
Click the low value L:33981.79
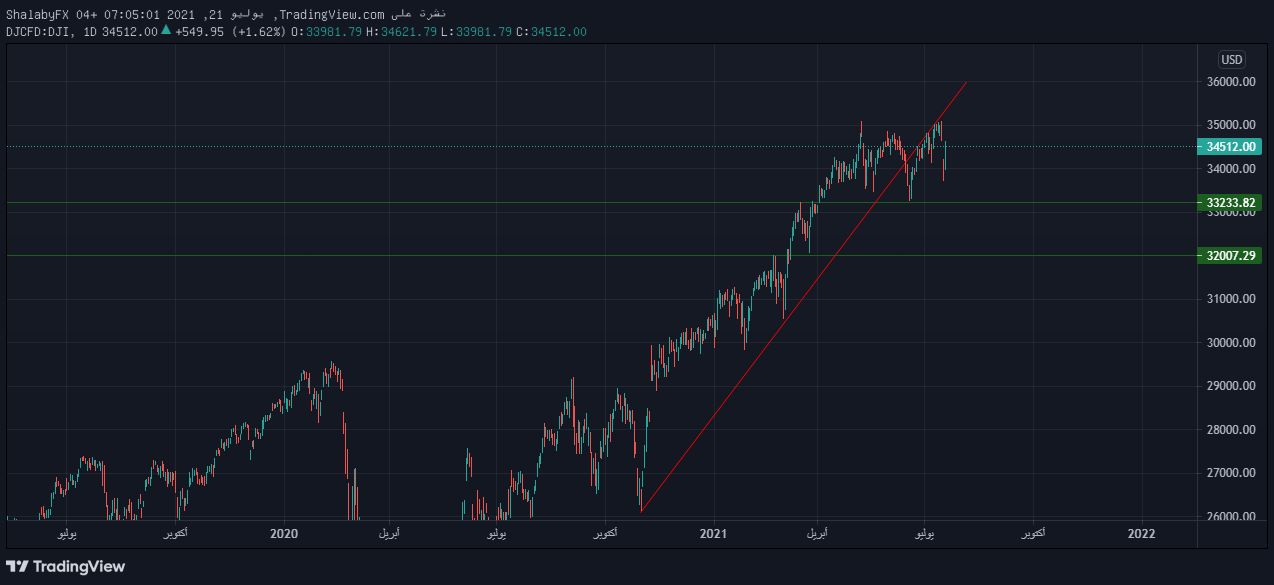pyautogui.click(x=476, y=32)
